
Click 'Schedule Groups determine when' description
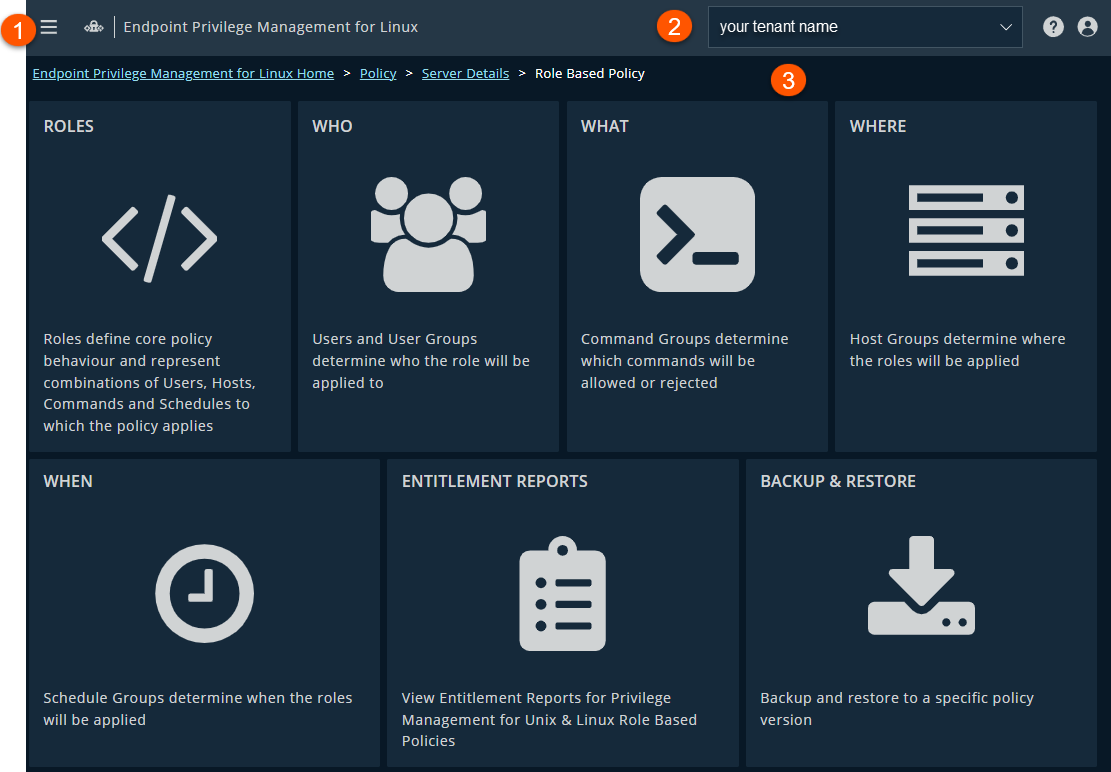(198, 708)
